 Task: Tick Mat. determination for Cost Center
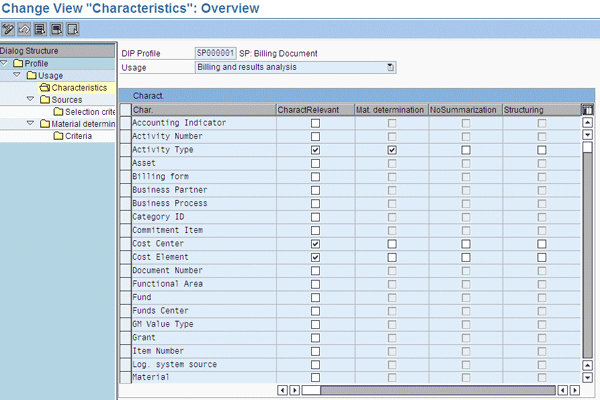(x=392, y=244)
